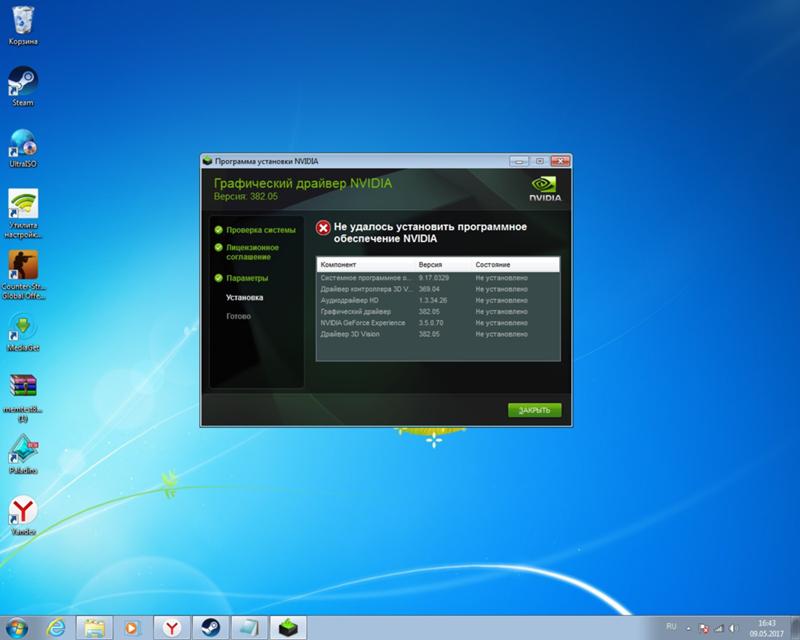Launch the Steam desktop shortcut
Screen dimensions: 800x640
click(23, 86)
